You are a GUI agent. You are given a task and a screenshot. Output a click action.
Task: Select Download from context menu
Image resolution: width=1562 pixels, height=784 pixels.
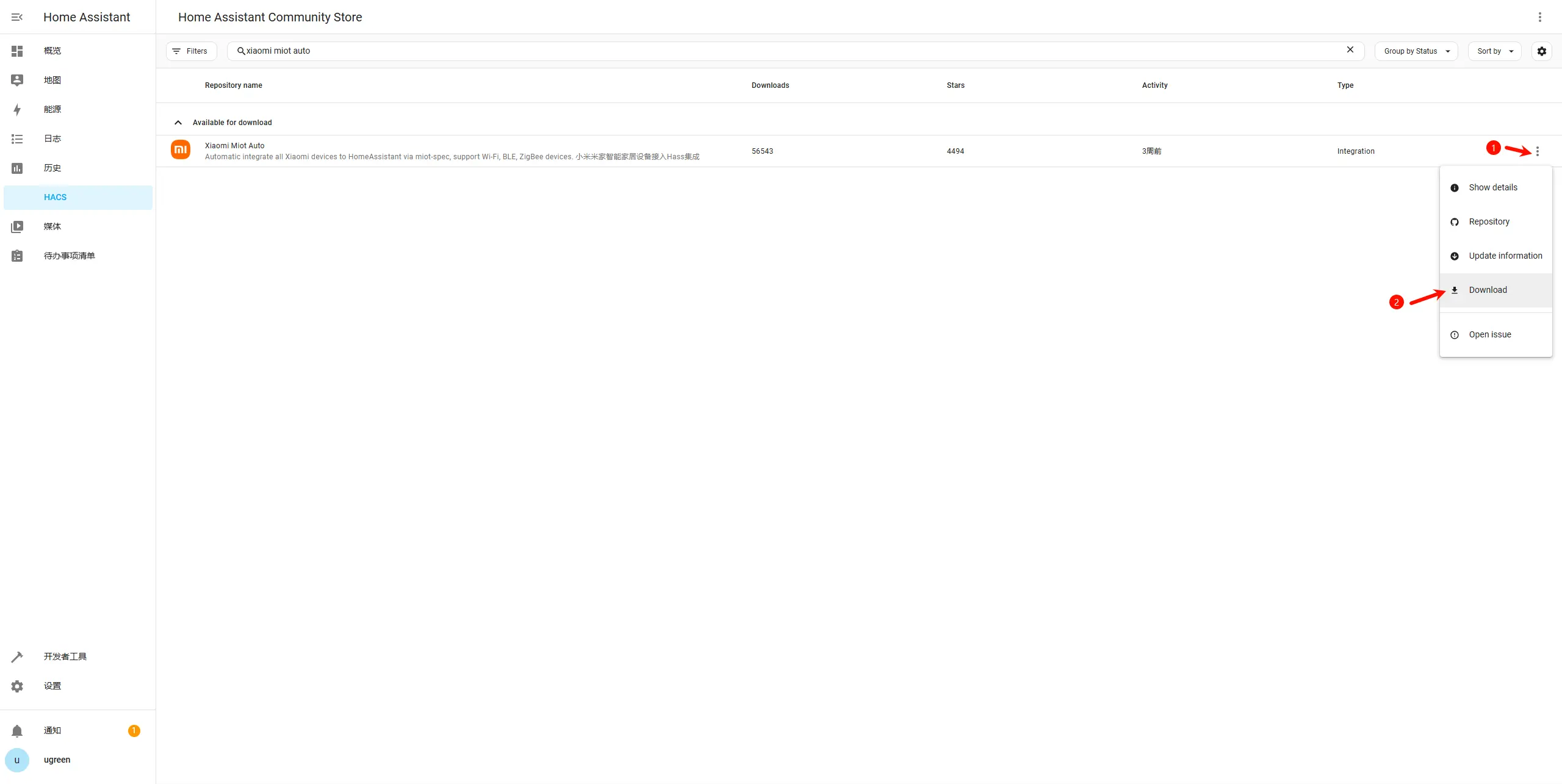pyautogui.click(x=1488, y=290)
